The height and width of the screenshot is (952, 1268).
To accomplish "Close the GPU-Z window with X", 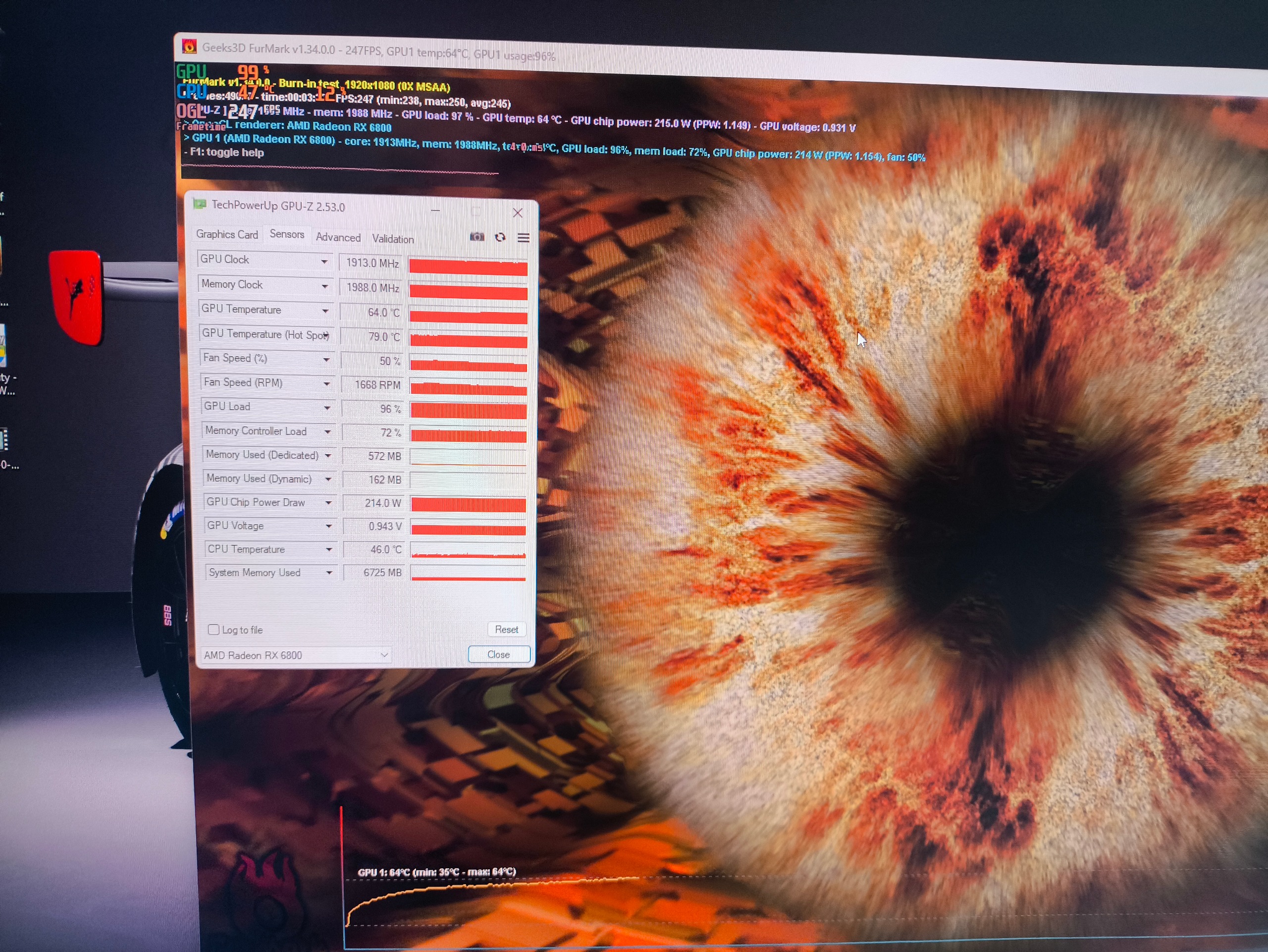I will pos(518,212).
